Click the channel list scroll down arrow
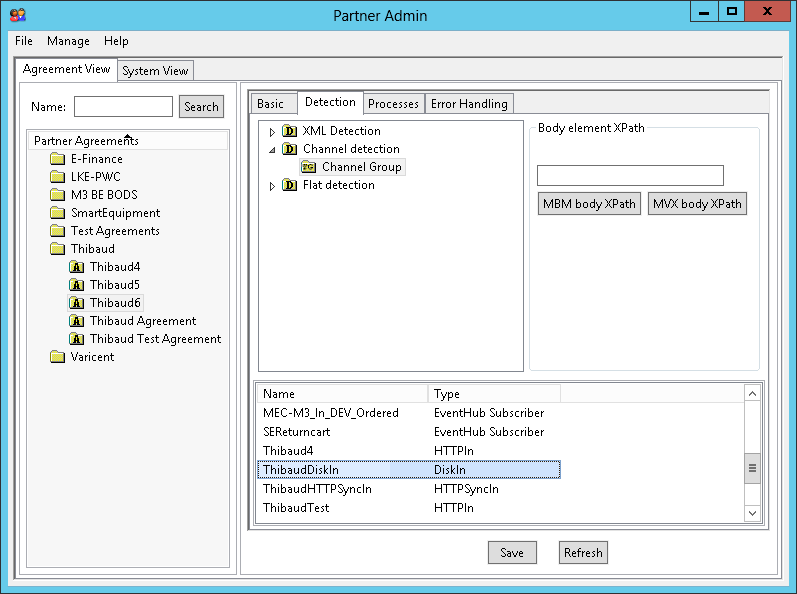Viewport: 797px width, 594px height. tap(753, 512)
